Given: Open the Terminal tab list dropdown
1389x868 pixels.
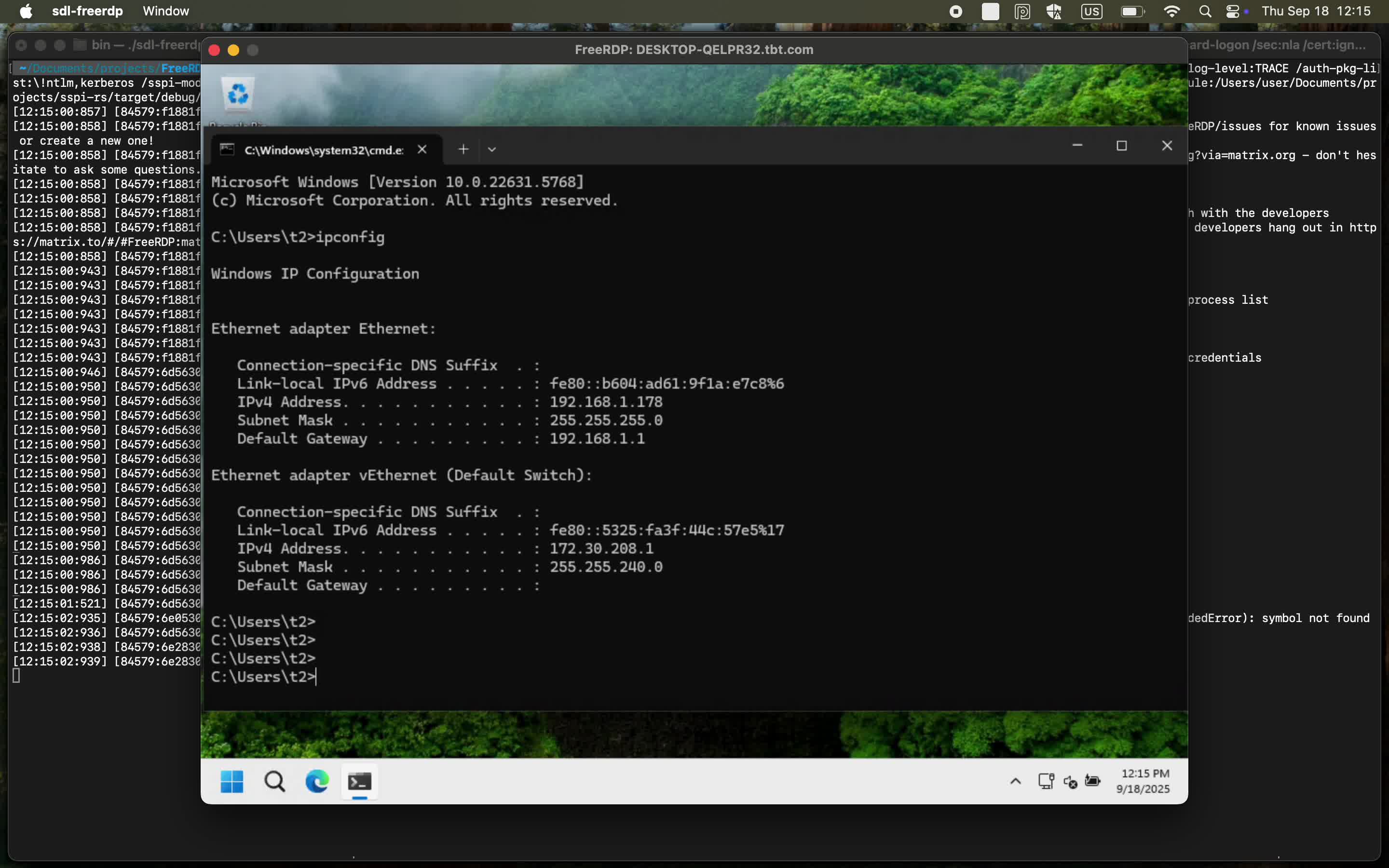Looking at the screenshot, I should pos(491,149).
